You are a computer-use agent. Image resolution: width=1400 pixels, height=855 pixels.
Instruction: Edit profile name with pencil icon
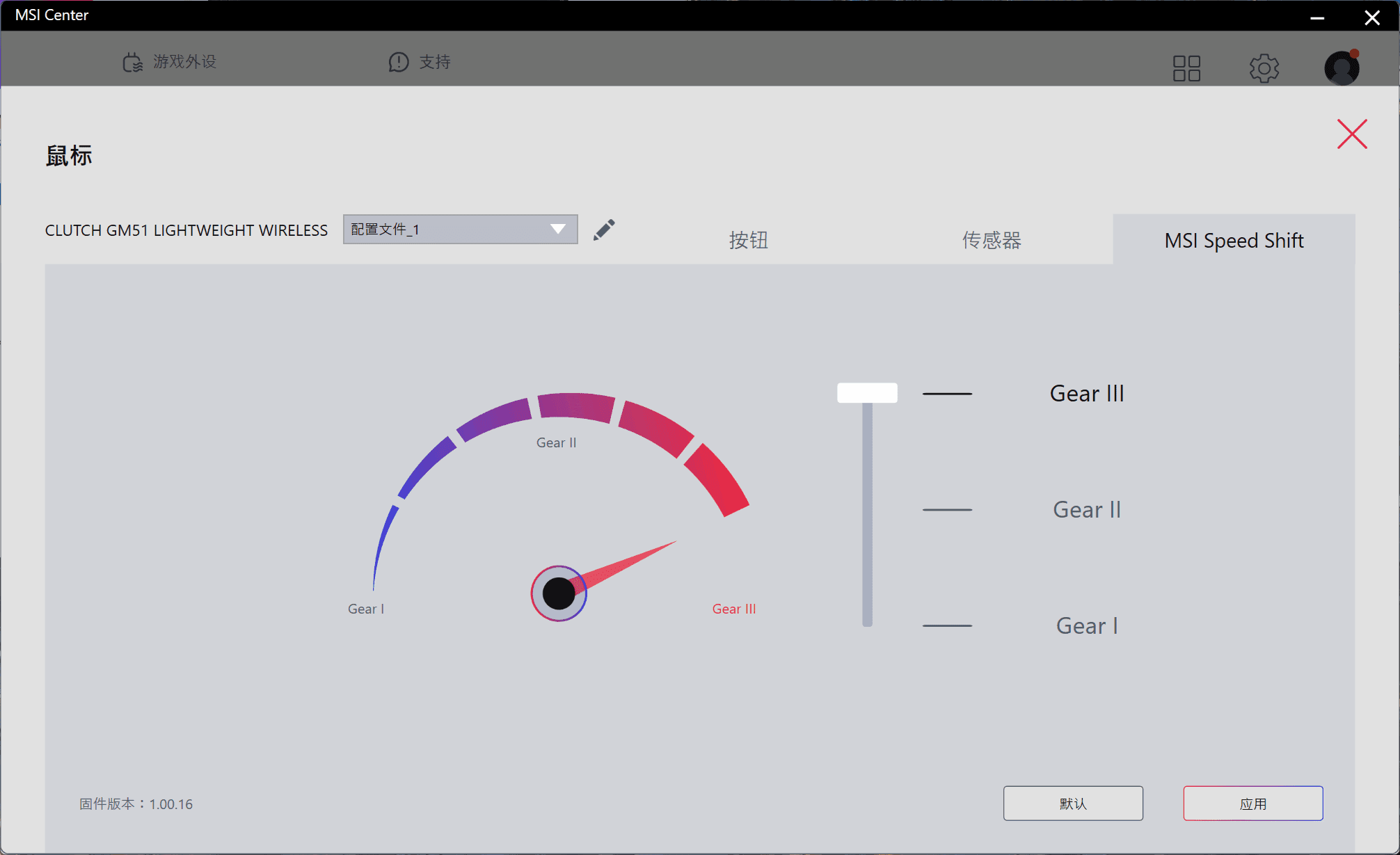[x=604, y=230]
